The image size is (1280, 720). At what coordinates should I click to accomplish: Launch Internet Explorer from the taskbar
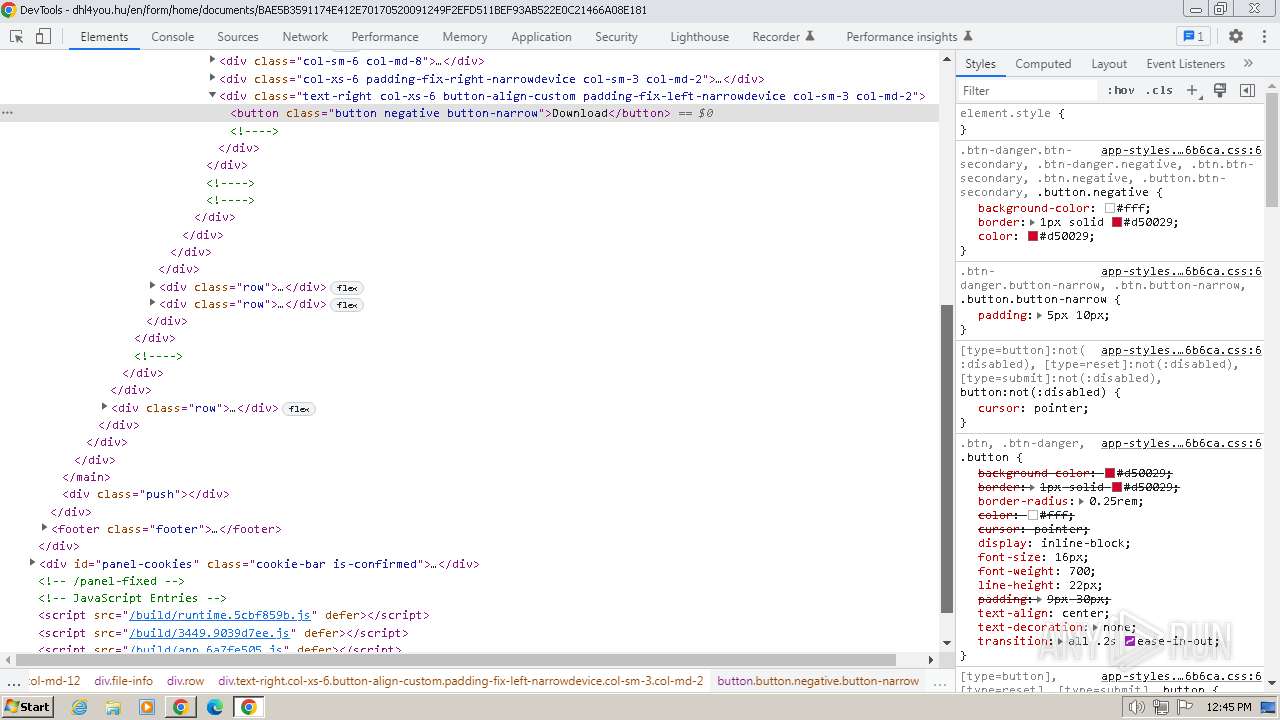[x=79, y=707]
